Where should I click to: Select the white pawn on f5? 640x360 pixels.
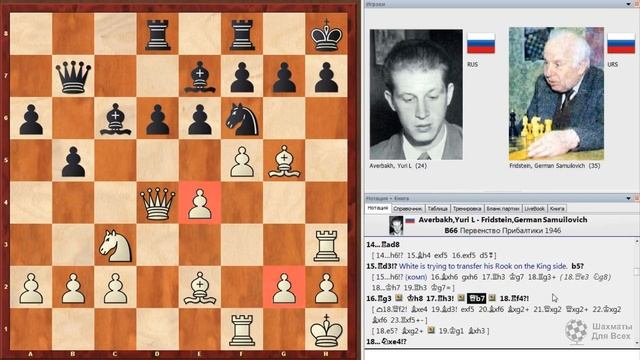[x=242, y=161]
